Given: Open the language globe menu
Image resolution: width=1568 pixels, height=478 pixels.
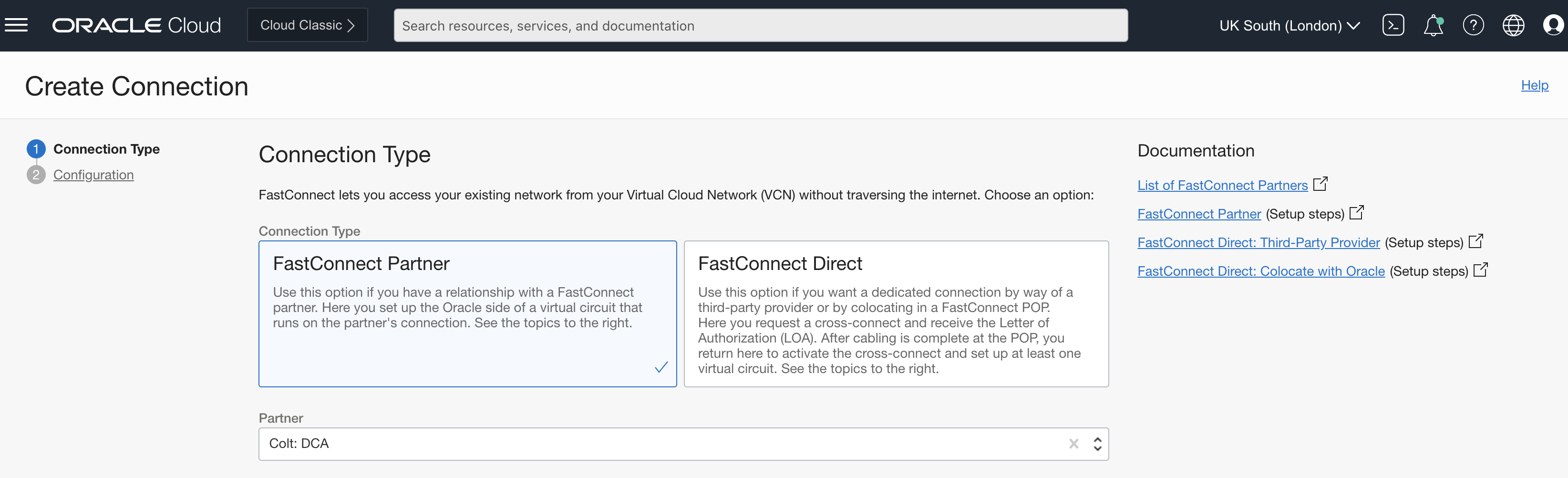Looking at the screenshot, I should [1514, 25].
